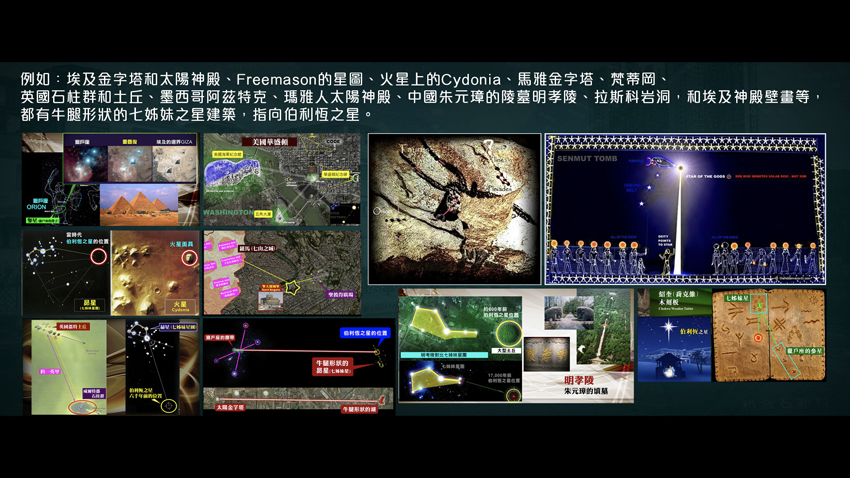This screenshot has height=478, width=850.
Task: Click the 明孝陵 stone inscription photo
Action: (547, 353)
